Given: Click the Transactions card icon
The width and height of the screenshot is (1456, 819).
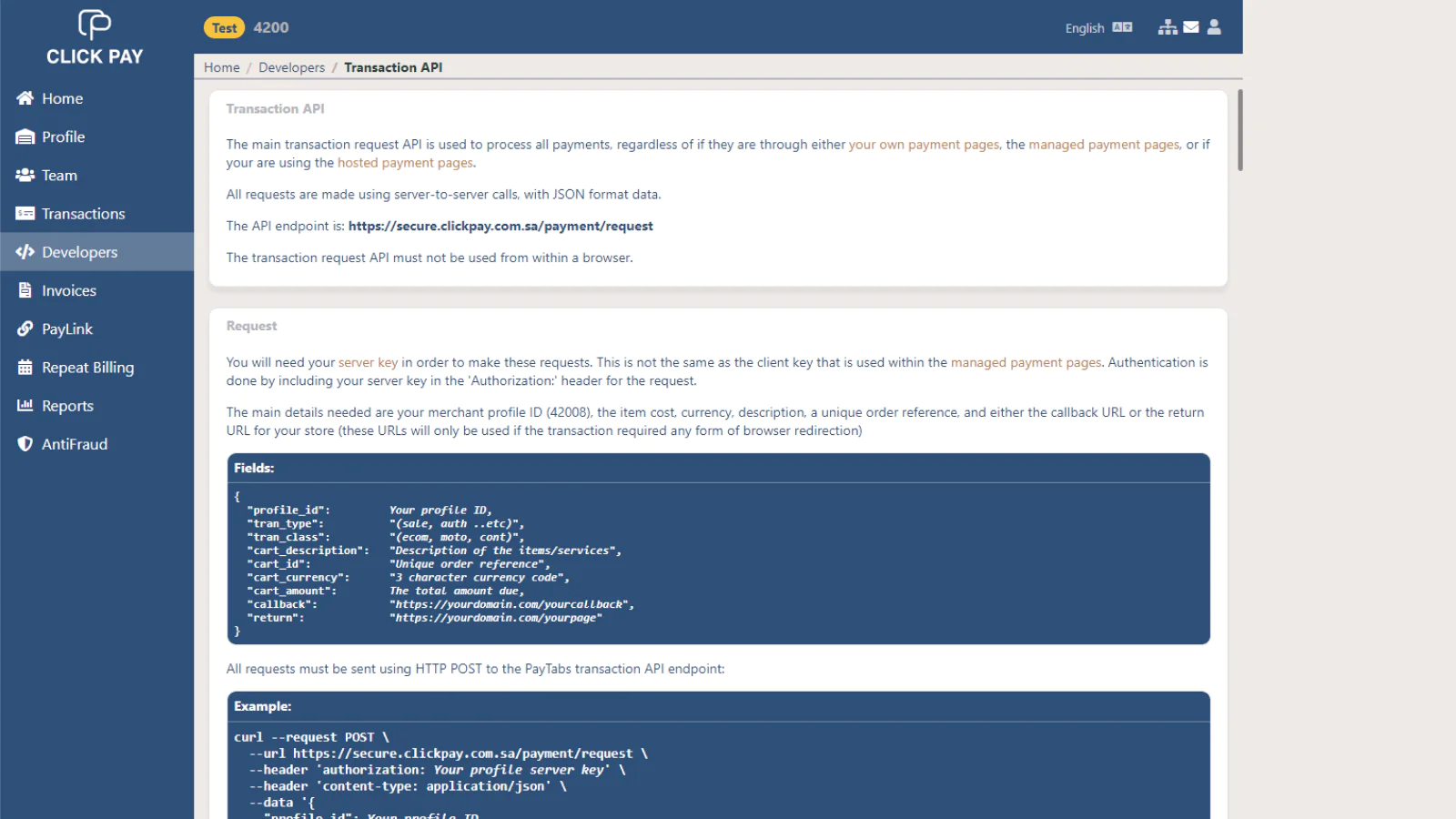Looking at the screenshot, I should point(25,214).
